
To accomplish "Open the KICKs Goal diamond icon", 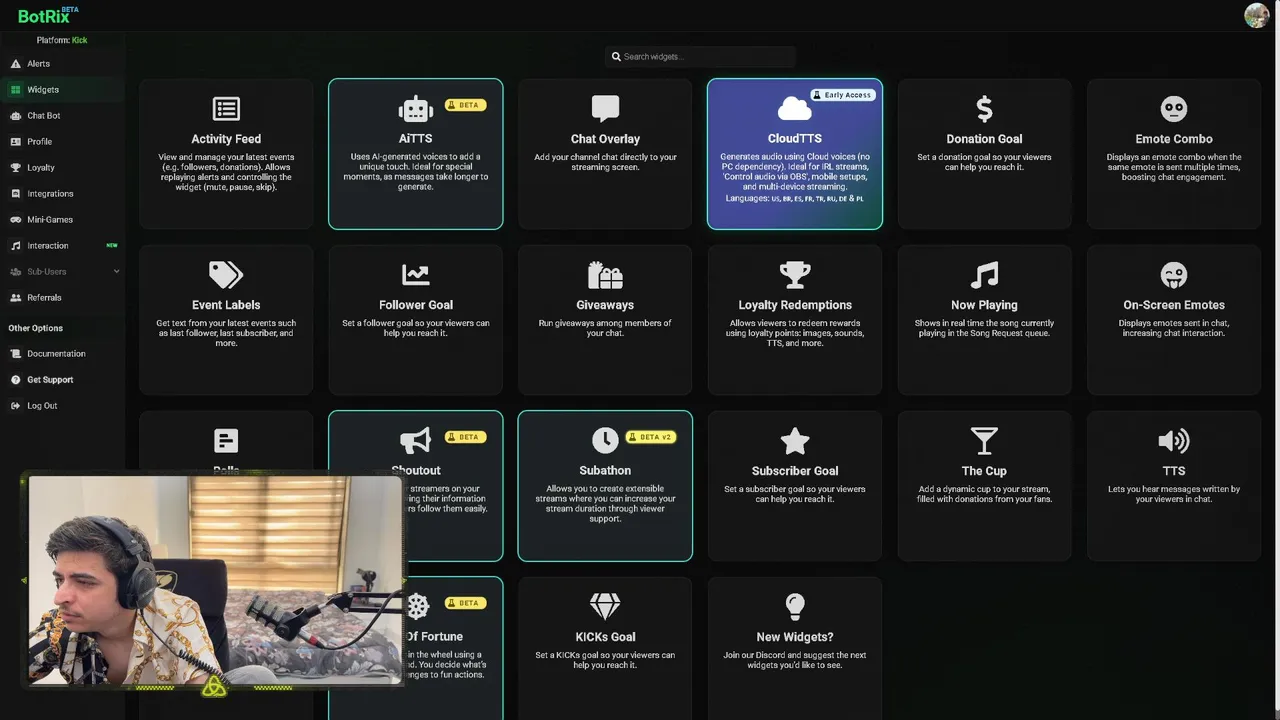I will coord(605,606).
